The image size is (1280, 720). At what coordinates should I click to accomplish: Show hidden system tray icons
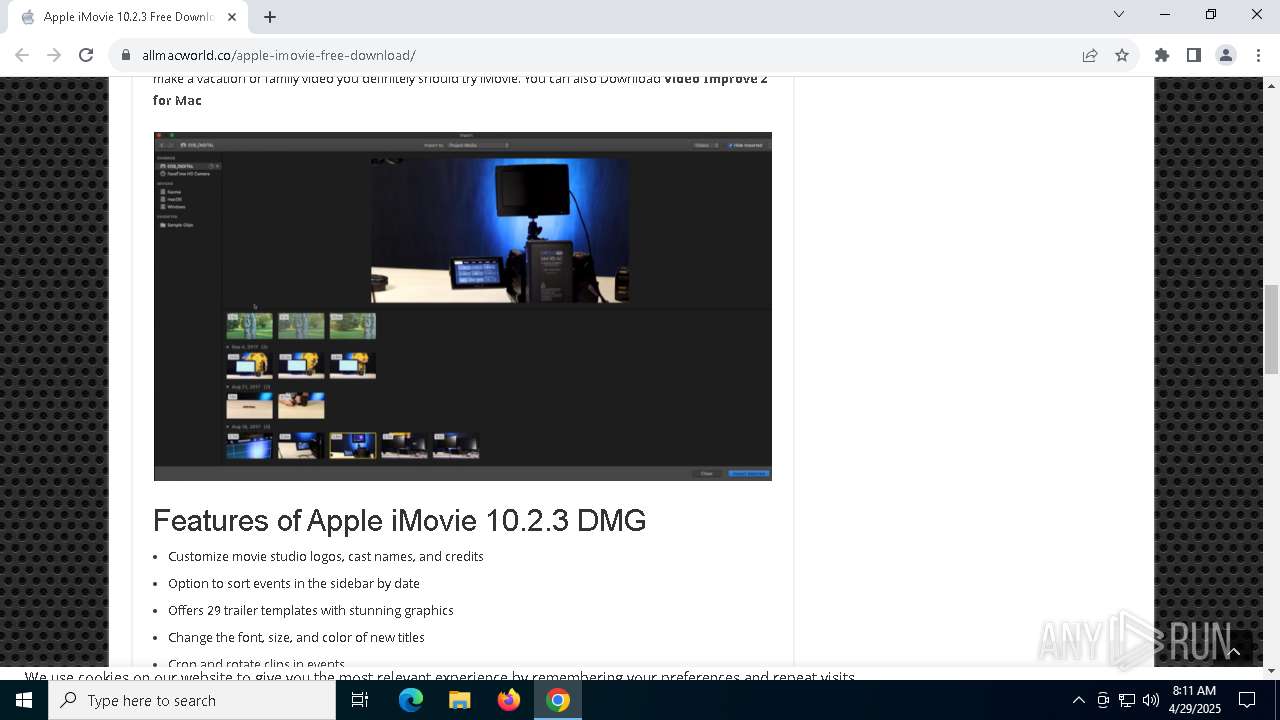(1078, 700)
